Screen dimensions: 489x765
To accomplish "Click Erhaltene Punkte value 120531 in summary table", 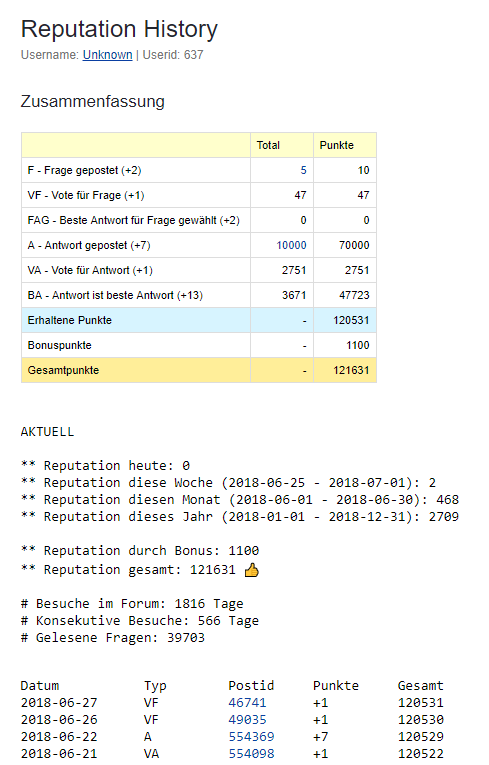I will (351, 320).
